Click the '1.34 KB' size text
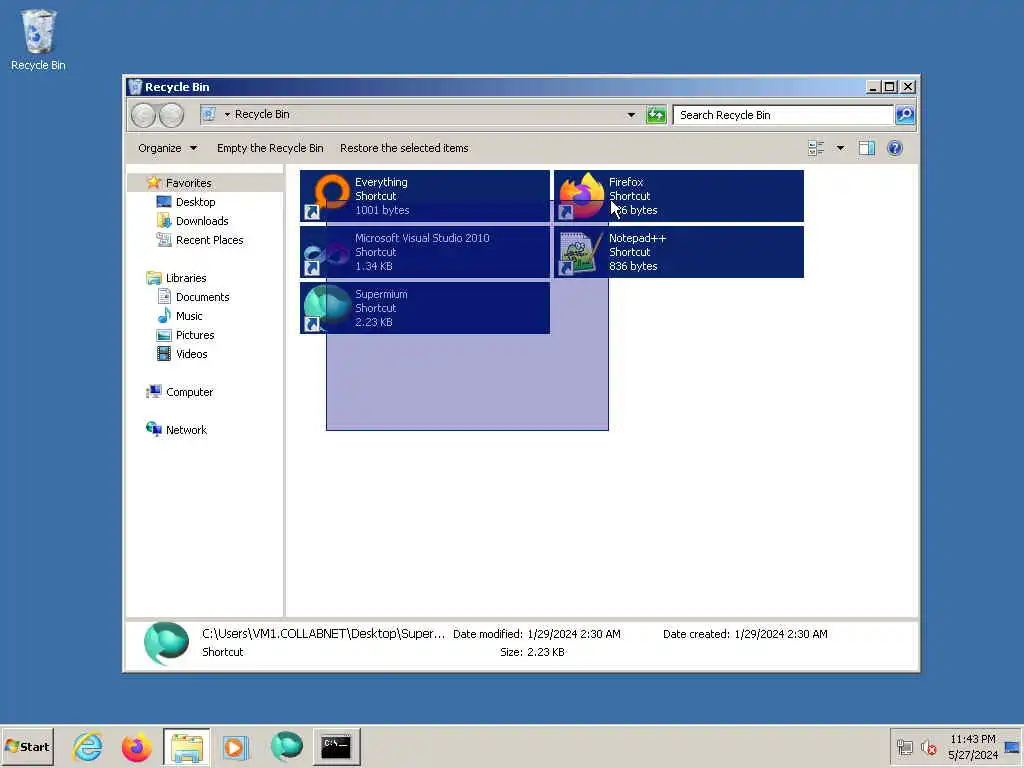This screenshot has width=1024, height=768. (x=374, y=266)
